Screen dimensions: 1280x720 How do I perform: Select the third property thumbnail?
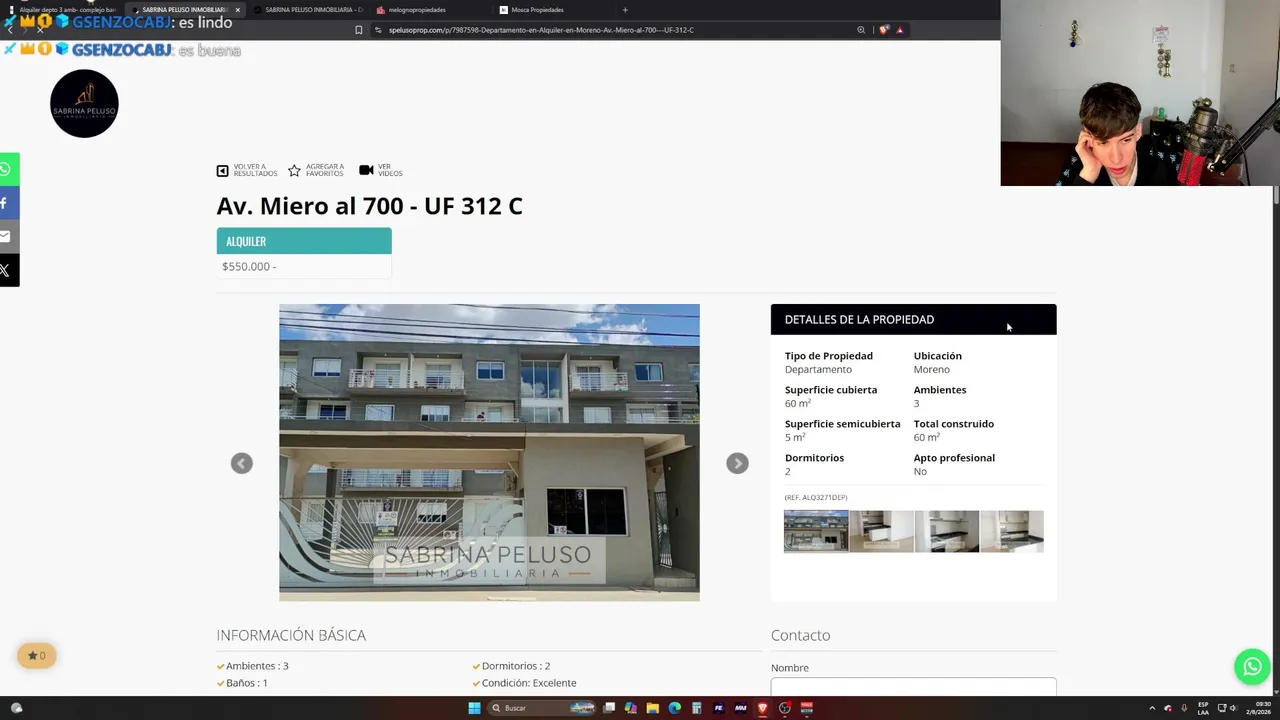point(946,531)
